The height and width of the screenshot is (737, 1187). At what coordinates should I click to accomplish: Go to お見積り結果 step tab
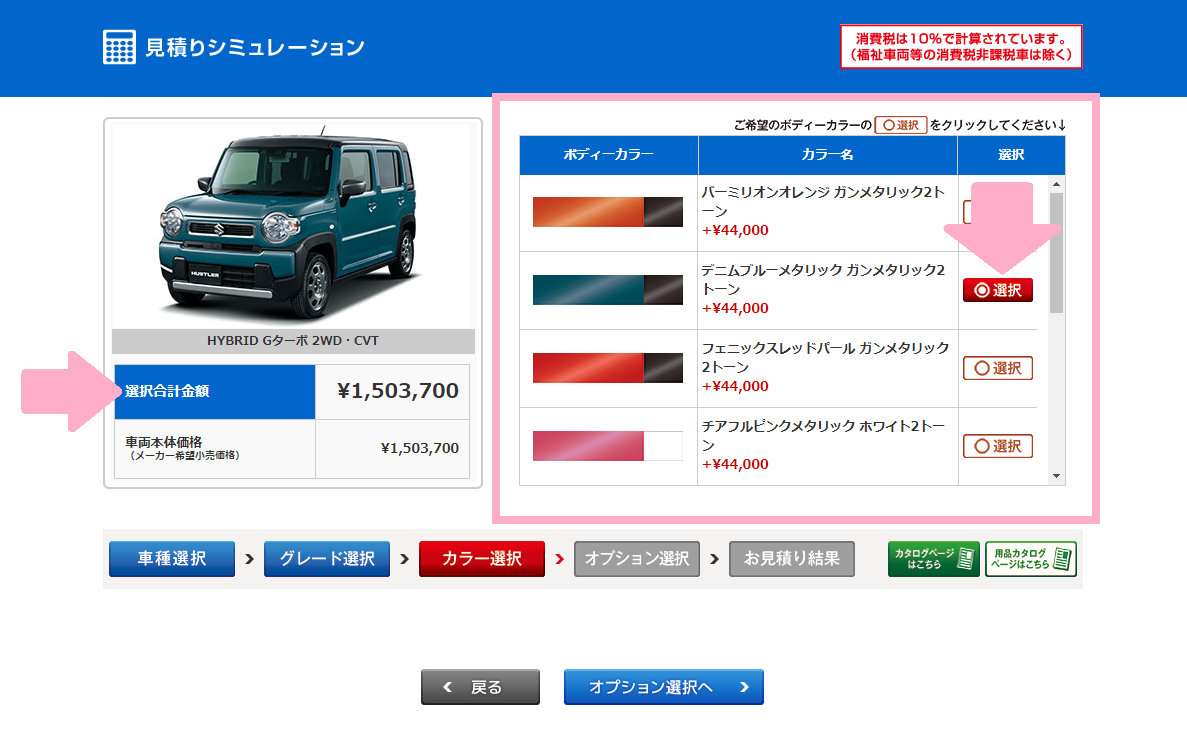click(x=792, y=558)
